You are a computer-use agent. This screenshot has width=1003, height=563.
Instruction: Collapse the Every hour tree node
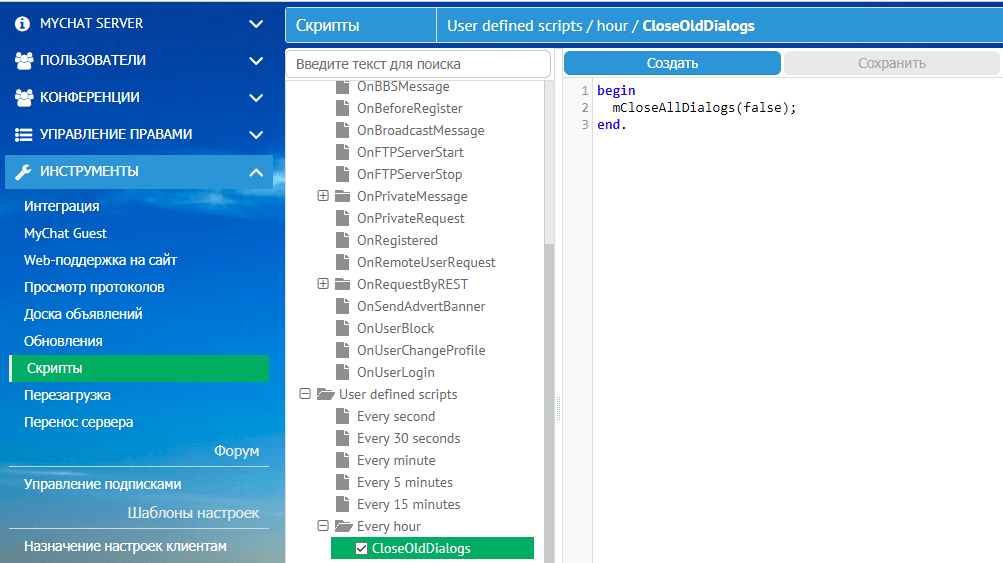(323, 526)
